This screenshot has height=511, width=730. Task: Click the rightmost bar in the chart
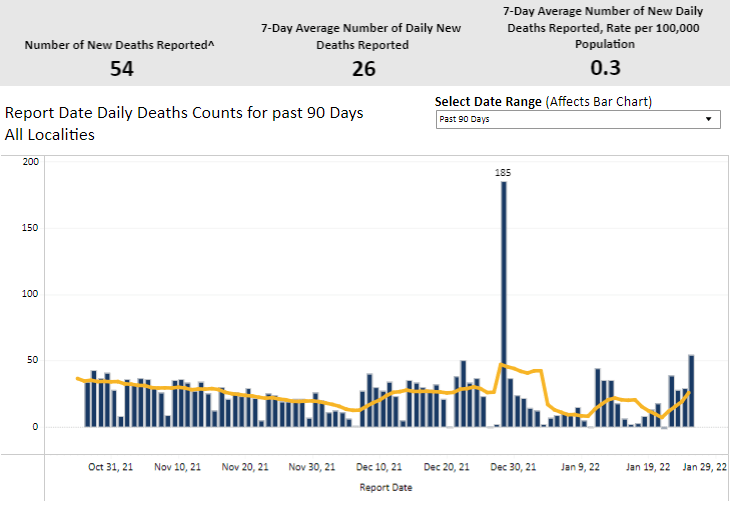coord(691,391)
